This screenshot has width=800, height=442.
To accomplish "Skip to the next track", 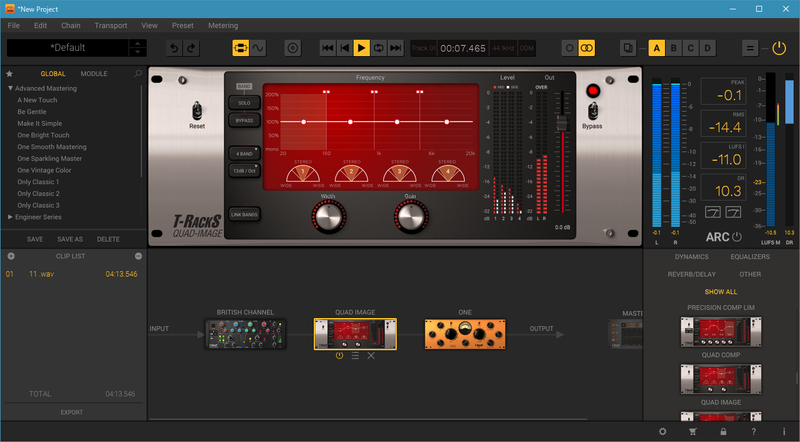I will pyautogui.click(x=395, y=48).
